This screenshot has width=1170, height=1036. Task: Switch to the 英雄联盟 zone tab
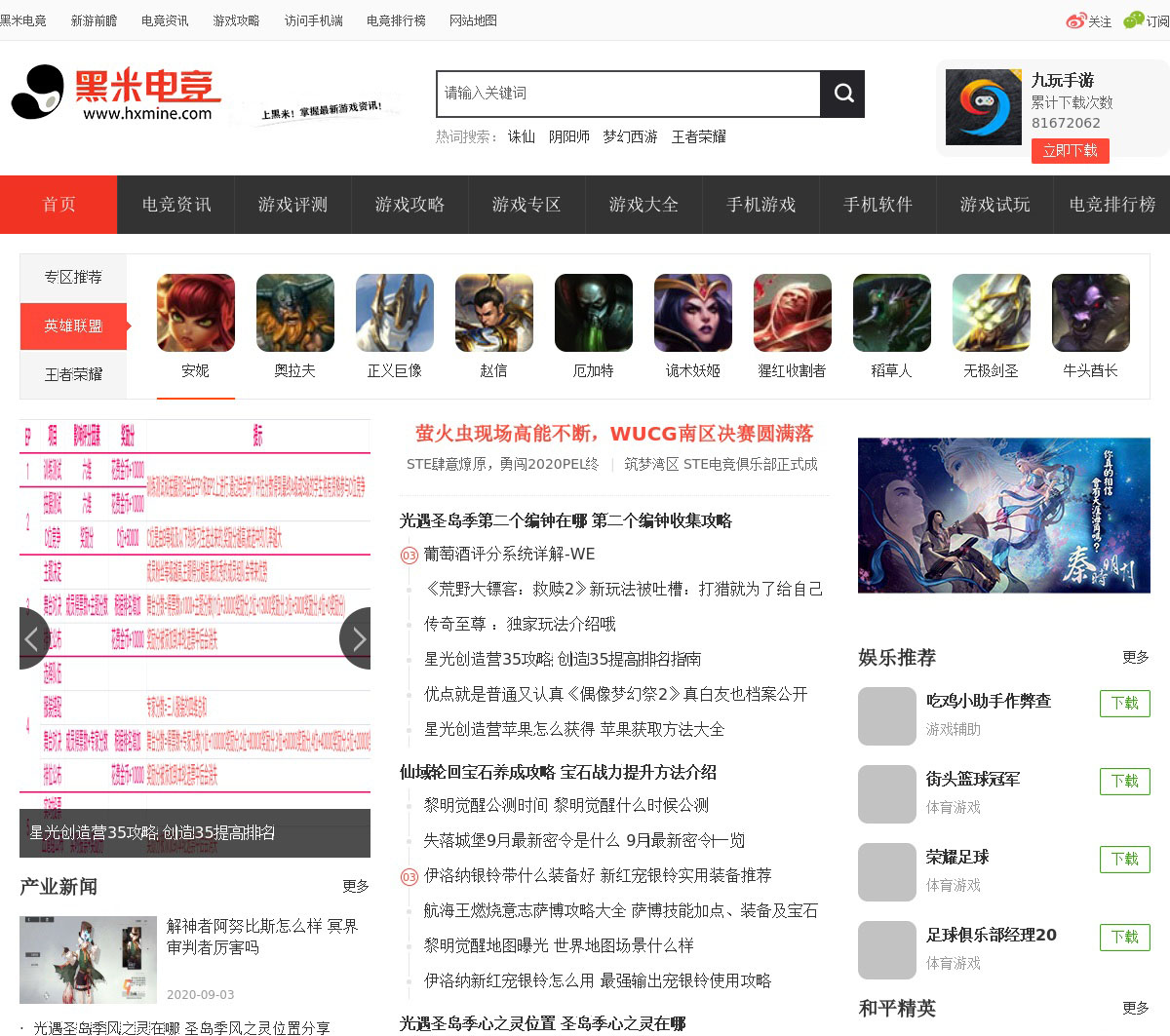(x=73, y=326)
